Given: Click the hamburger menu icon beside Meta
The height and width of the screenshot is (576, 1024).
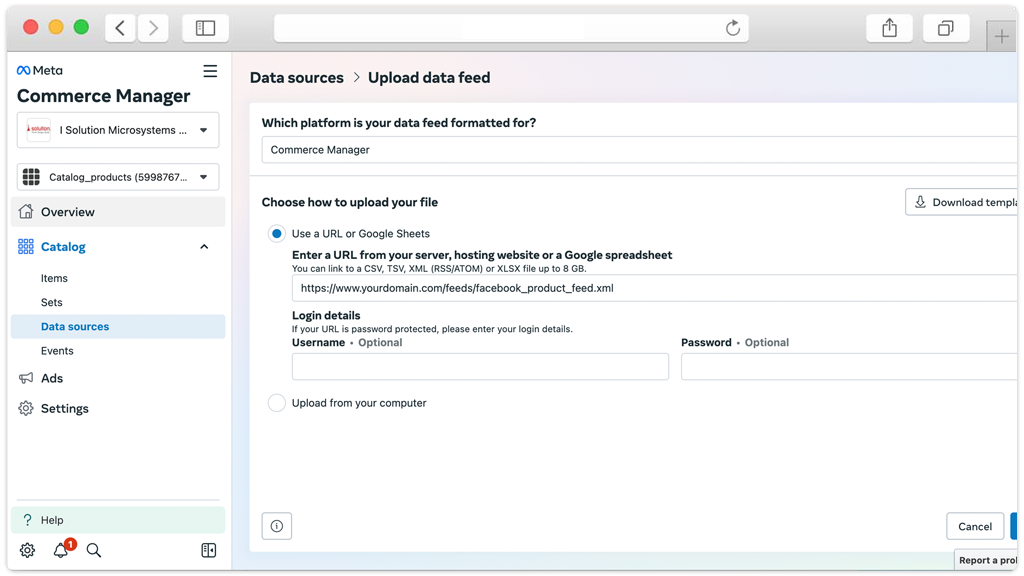Looking at the screenshot, I should tap(210, 71).
